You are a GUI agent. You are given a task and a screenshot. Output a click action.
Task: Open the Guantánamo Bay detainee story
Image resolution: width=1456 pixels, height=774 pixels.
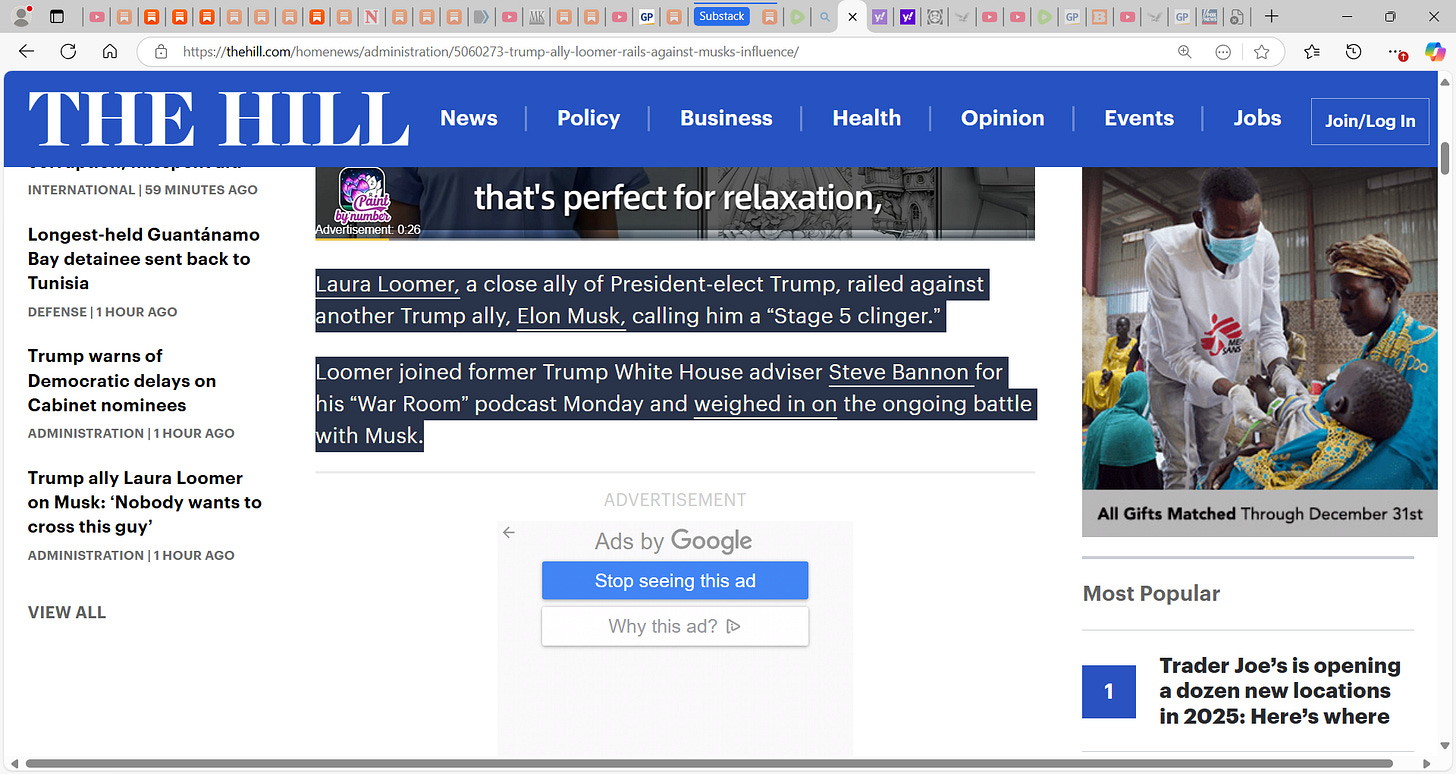tap(144, 259)
